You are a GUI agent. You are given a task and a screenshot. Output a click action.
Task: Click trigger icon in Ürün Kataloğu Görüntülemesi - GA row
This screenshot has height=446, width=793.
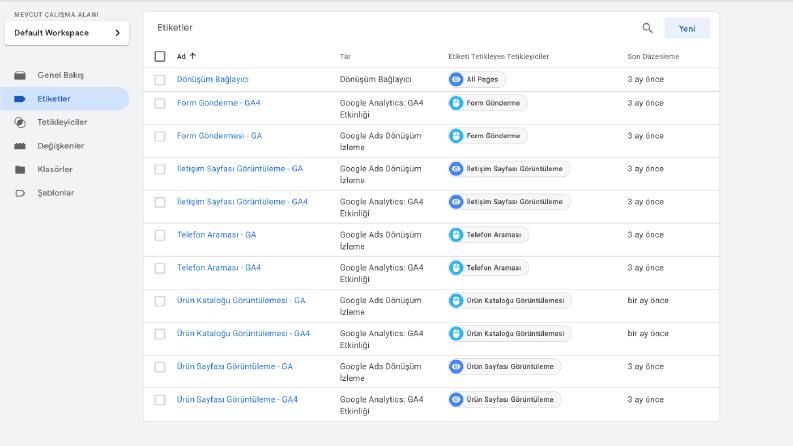click(456, 300)
